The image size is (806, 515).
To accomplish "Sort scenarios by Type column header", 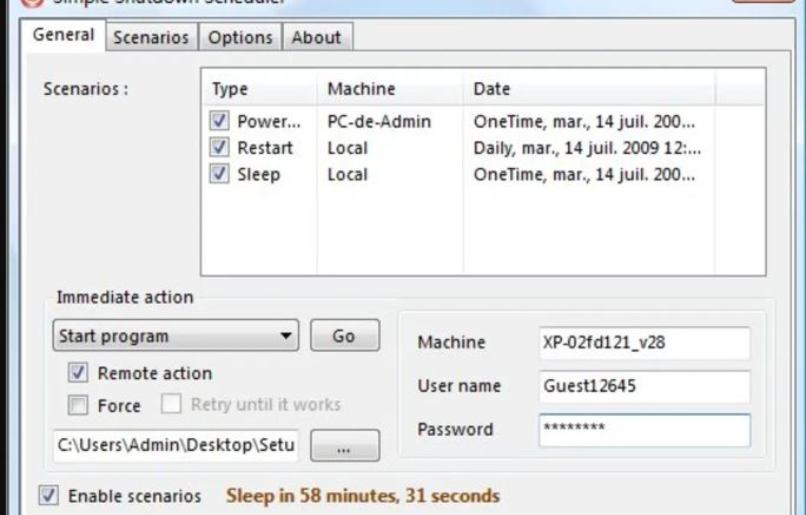I will click(259, 88).
